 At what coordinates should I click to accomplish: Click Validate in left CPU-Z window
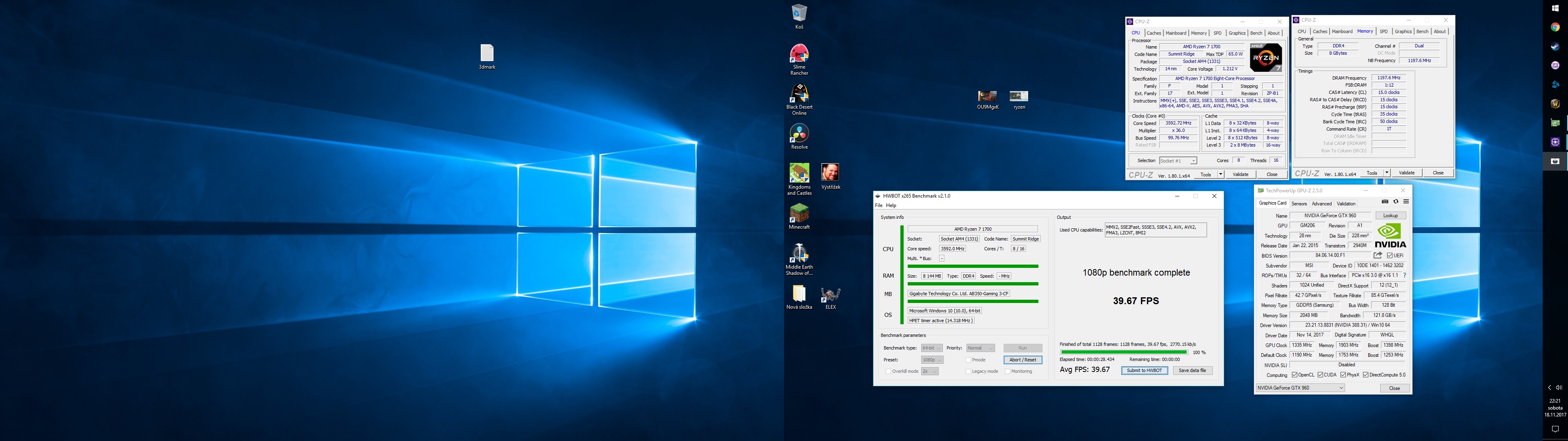(x=1241, y=174)
